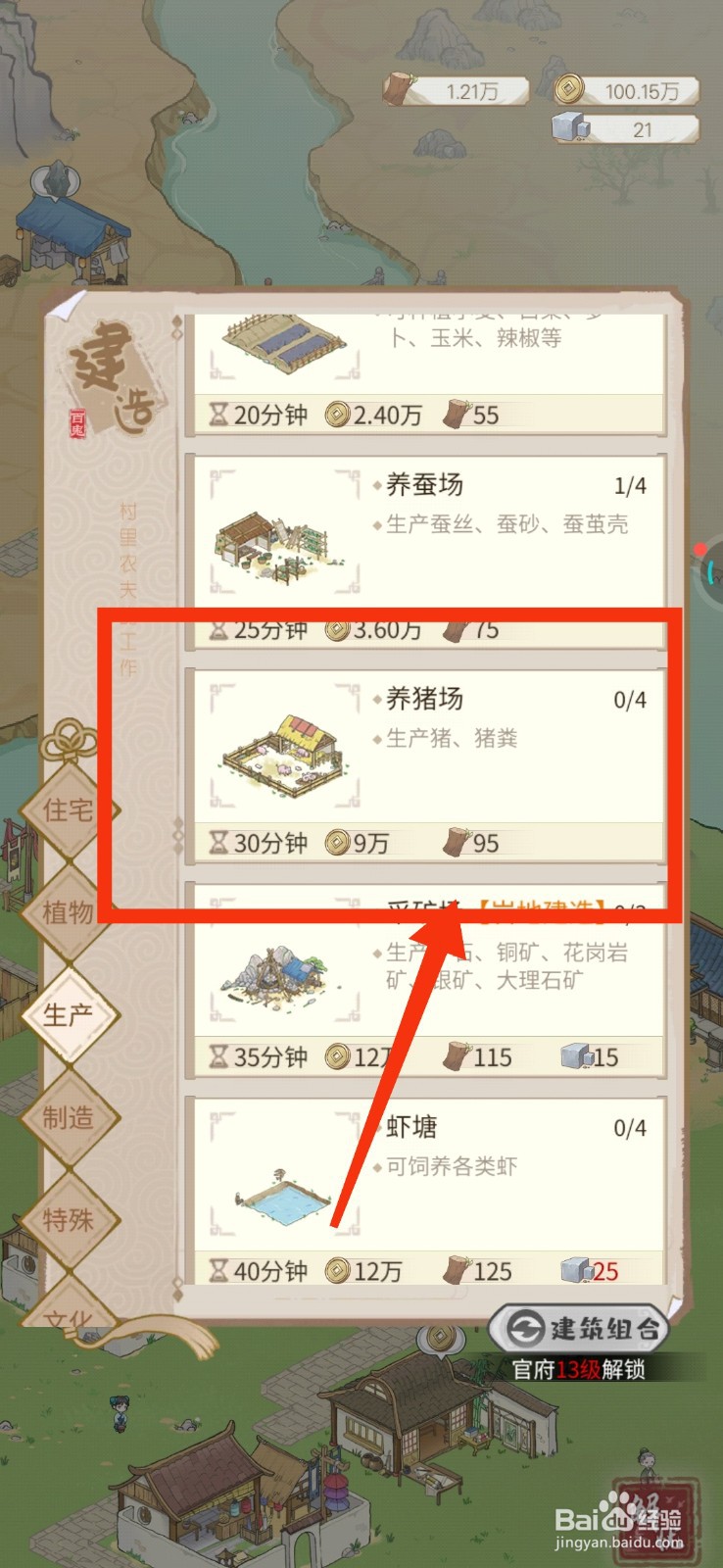Open the 制造 manufacturing tab
The height and width of the screenshot is (1568, 723).
pos(69,1117)
